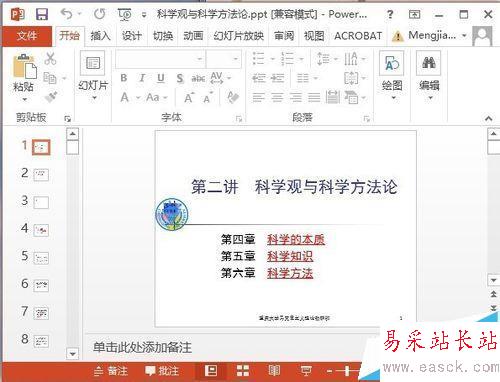Collapse the ribbon with the caret
This screenshot has height=382, width=500.
pyautogui.click(x=489, y=118)
